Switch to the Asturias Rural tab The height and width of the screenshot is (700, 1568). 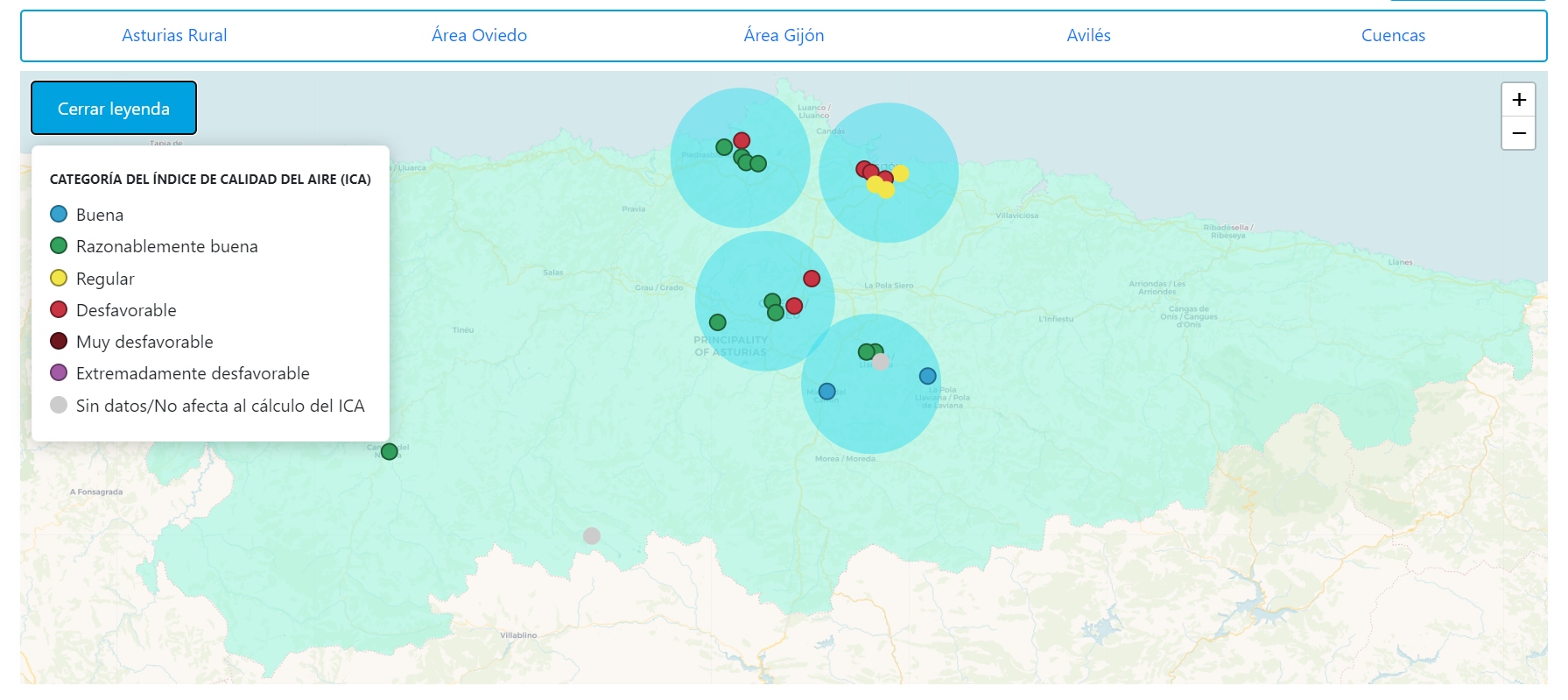click(174, 36)
